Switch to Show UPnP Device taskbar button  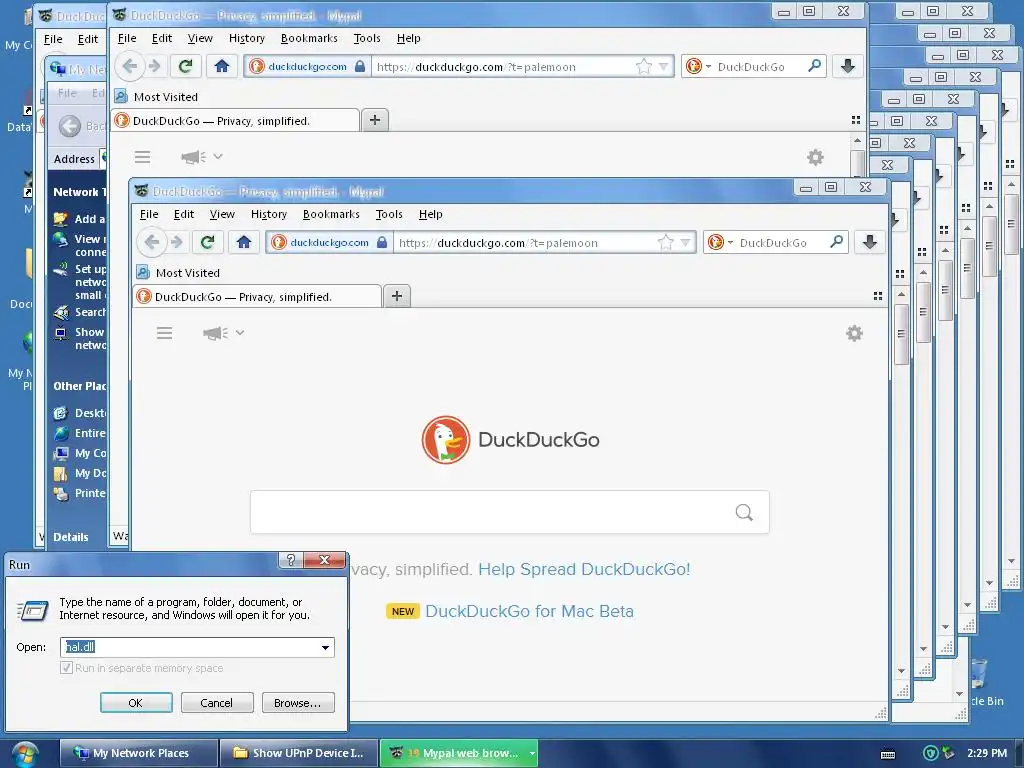(299, 753)
